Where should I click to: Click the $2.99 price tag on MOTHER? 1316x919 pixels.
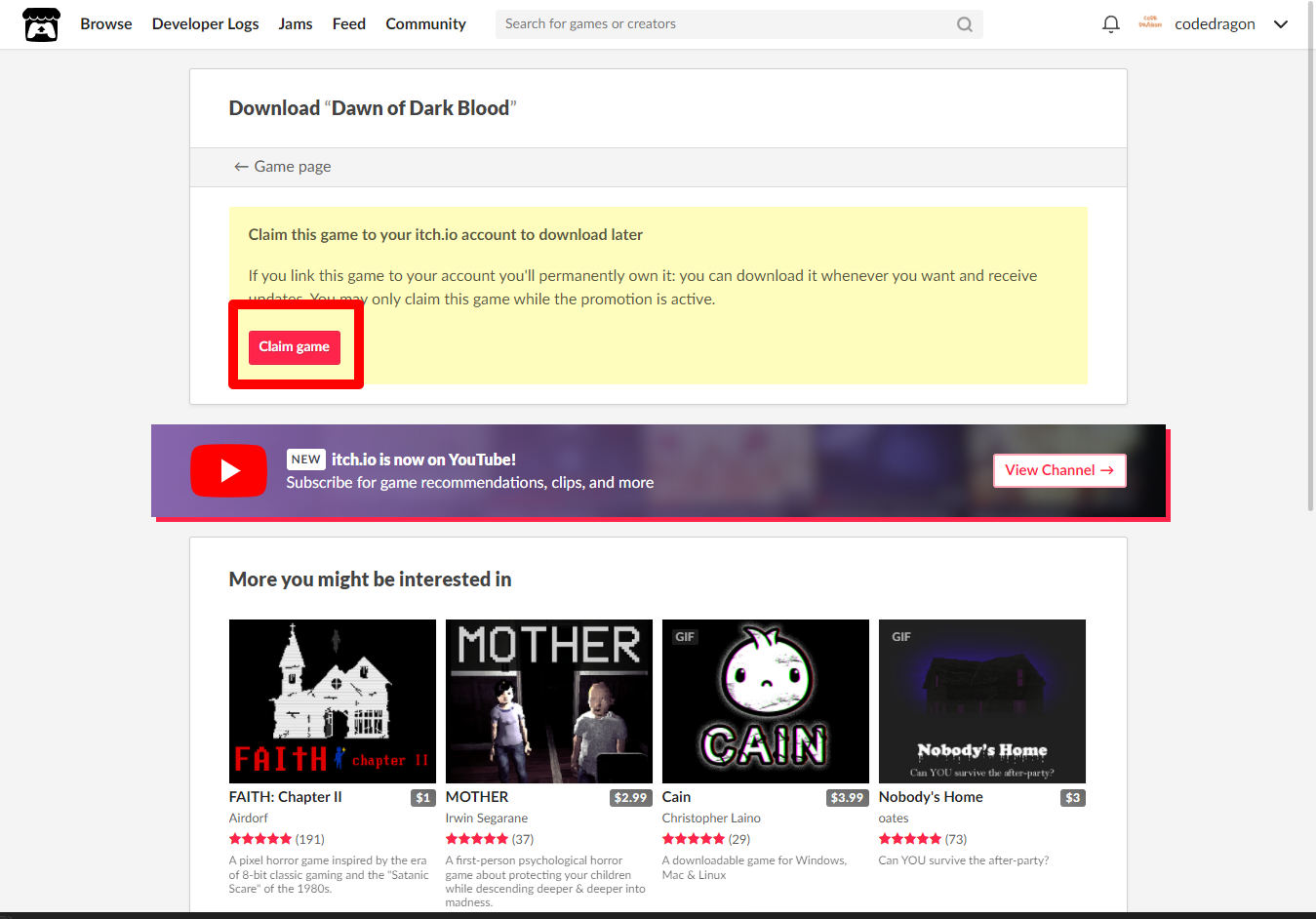tap(630, 798)
